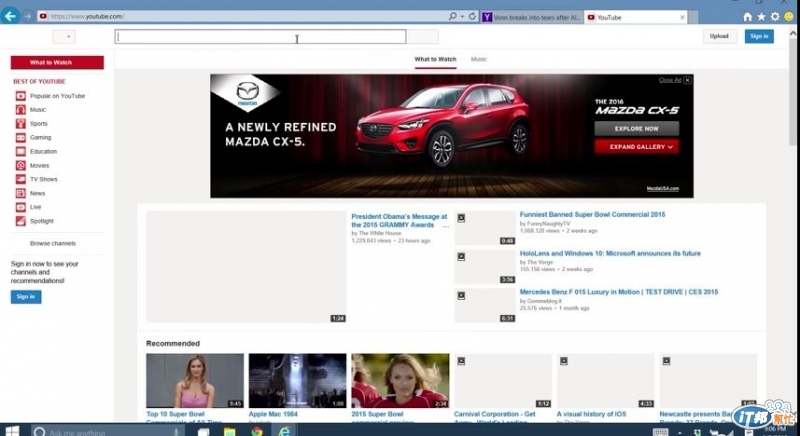This screenshot has height=436, width=800.
Task: Go back with the browser back arrow
Action: point(10,16)
